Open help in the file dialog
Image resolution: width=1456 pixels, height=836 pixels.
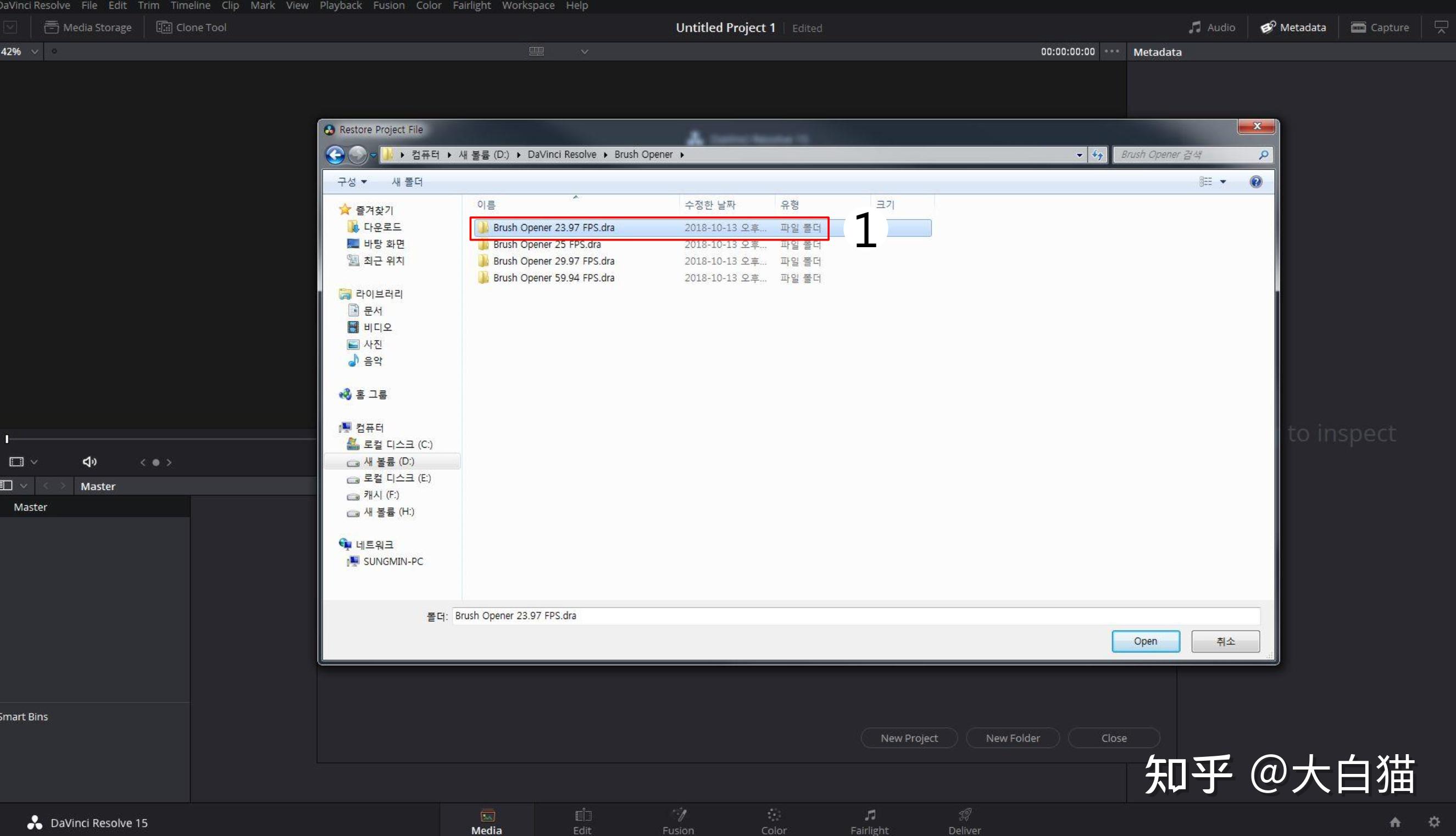click(1255, 182)
